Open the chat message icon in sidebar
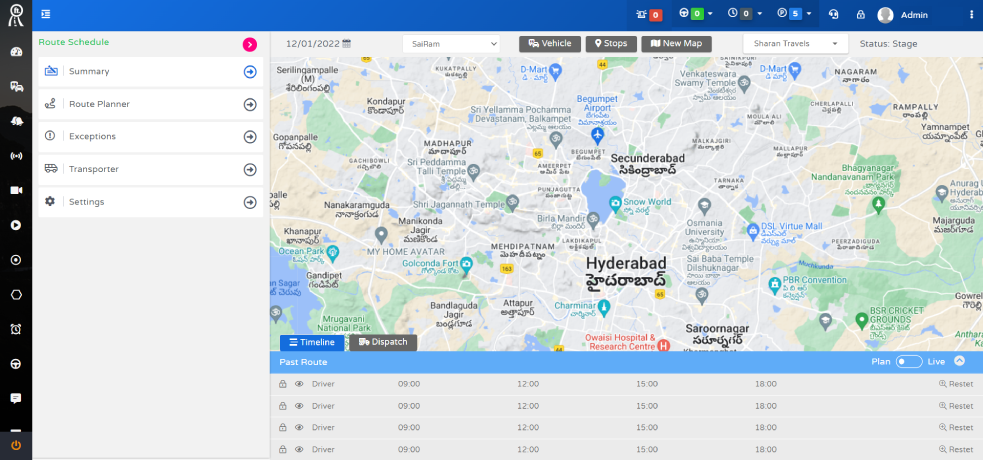 pos(16,398)
